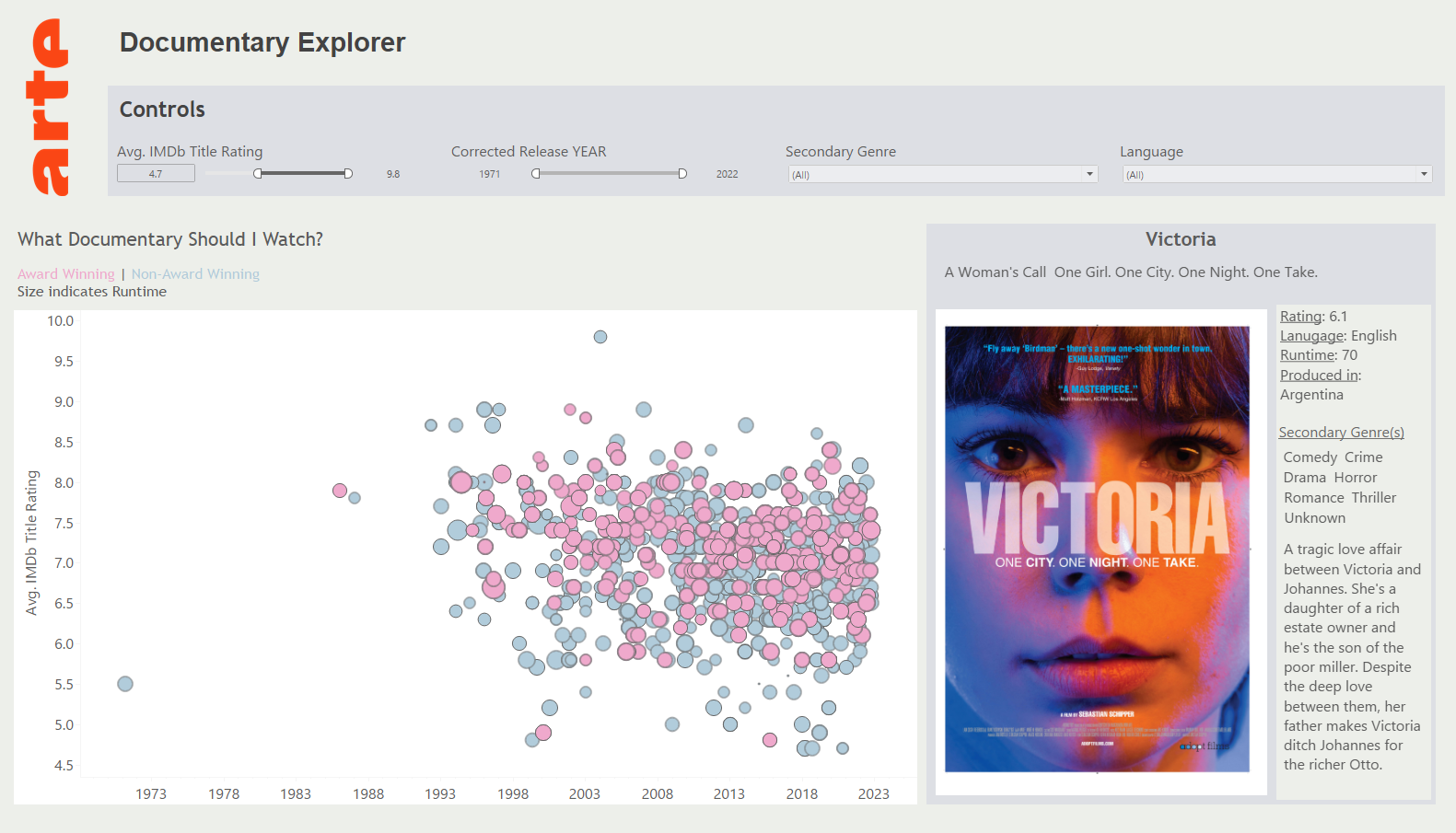Click the 2022 maximum year value

tap(728, 174)
